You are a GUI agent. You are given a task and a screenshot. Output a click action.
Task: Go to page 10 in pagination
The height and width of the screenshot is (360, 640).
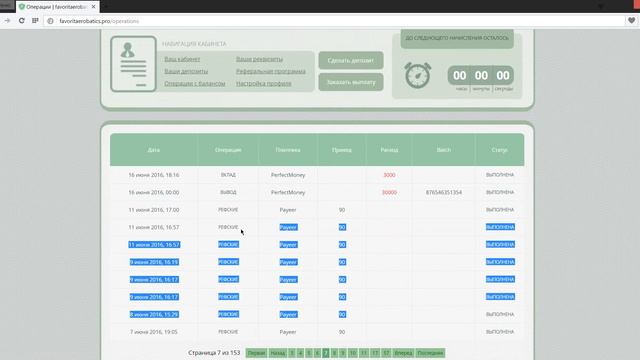click(353, 353)
